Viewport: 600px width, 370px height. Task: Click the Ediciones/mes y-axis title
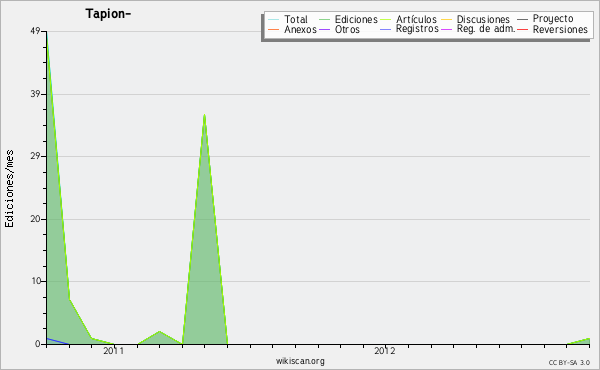(x=10, y=189)
